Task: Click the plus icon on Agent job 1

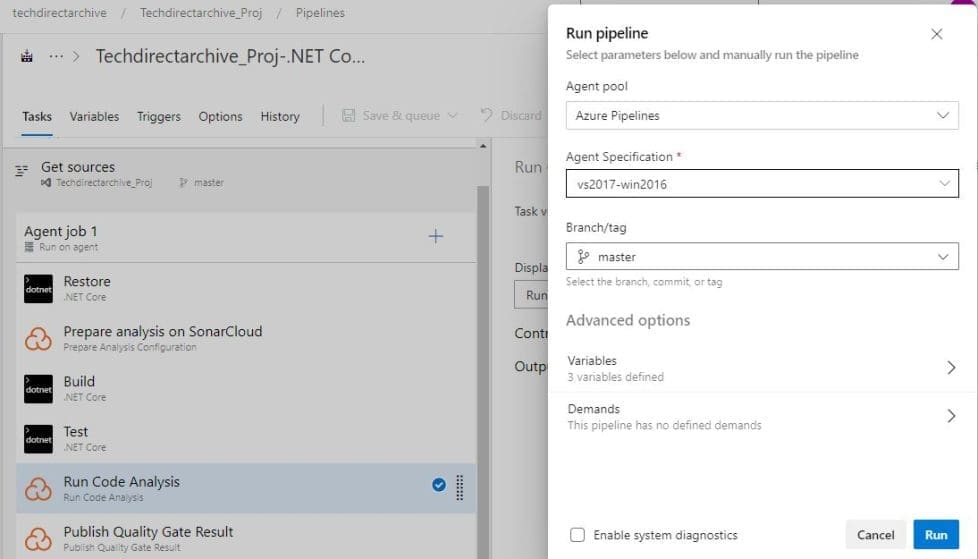Action: click(x=435, y=237)
